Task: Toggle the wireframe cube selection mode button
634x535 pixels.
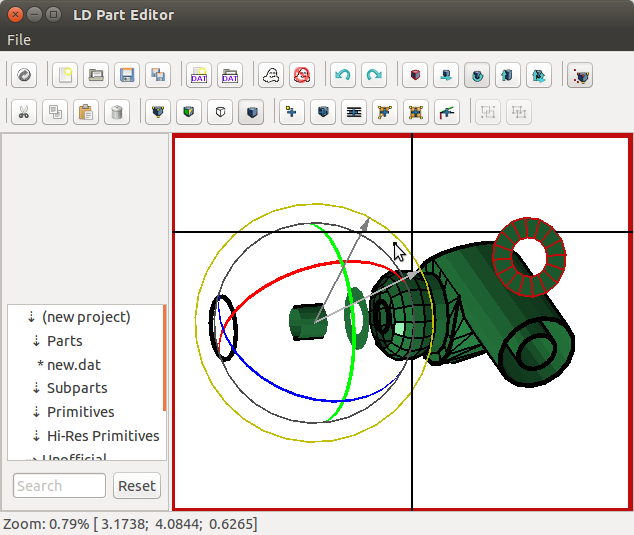Action: pyautogui.click(x=220, y=112)
